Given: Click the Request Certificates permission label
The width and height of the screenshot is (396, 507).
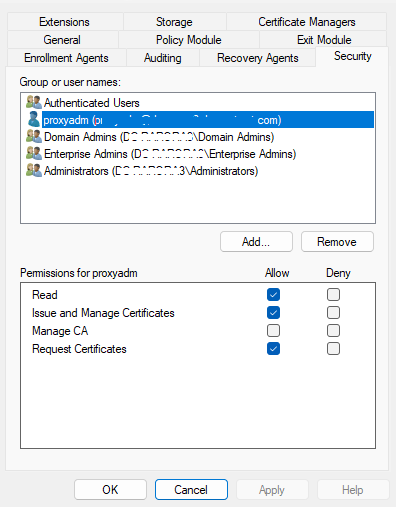Looking at the screenshot, I should (x=79, y=349).
